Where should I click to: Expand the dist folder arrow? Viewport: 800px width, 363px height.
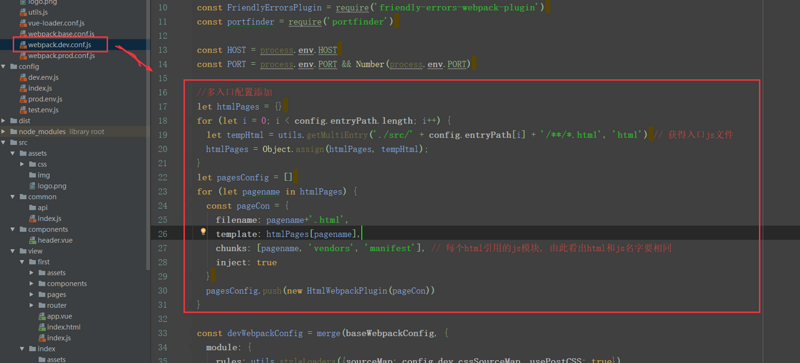[x=4, y=121]
